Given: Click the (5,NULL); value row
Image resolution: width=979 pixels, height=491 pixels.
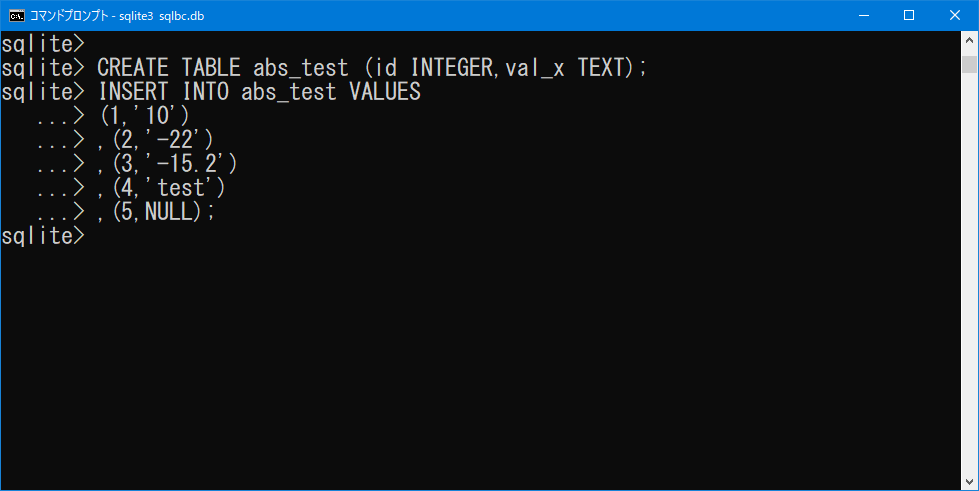Looking at the screenshot, I should click(x=156, y=212).
